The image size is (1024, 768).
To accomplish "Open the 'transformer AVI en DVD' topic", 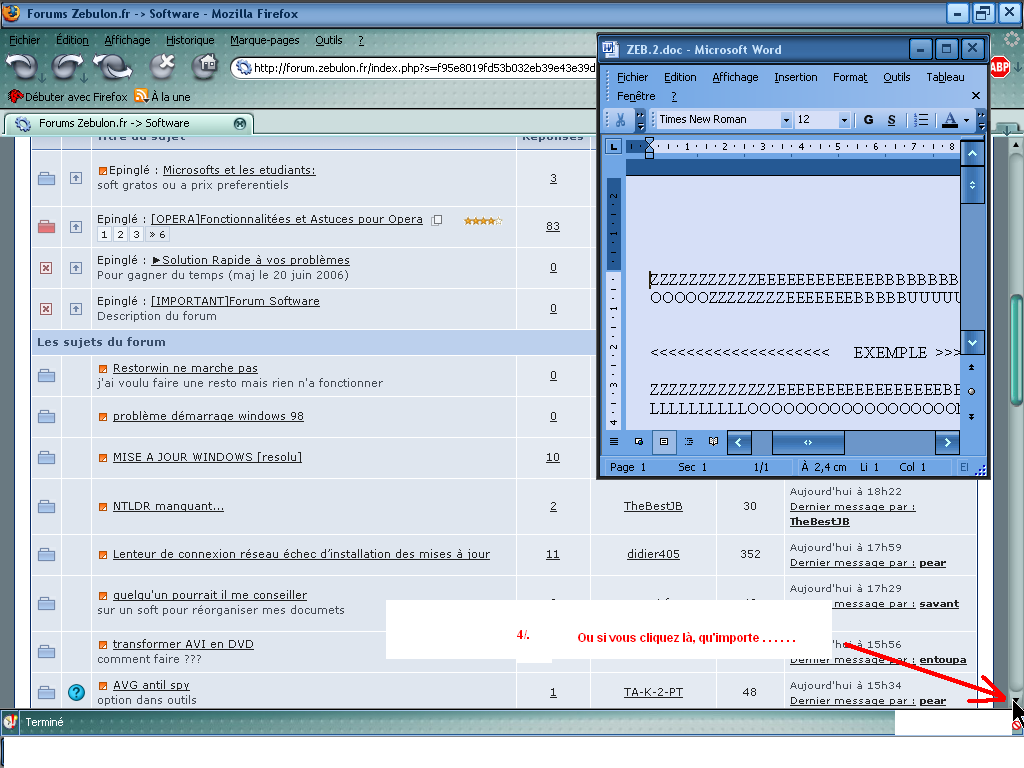I will (x=182, y=644).
